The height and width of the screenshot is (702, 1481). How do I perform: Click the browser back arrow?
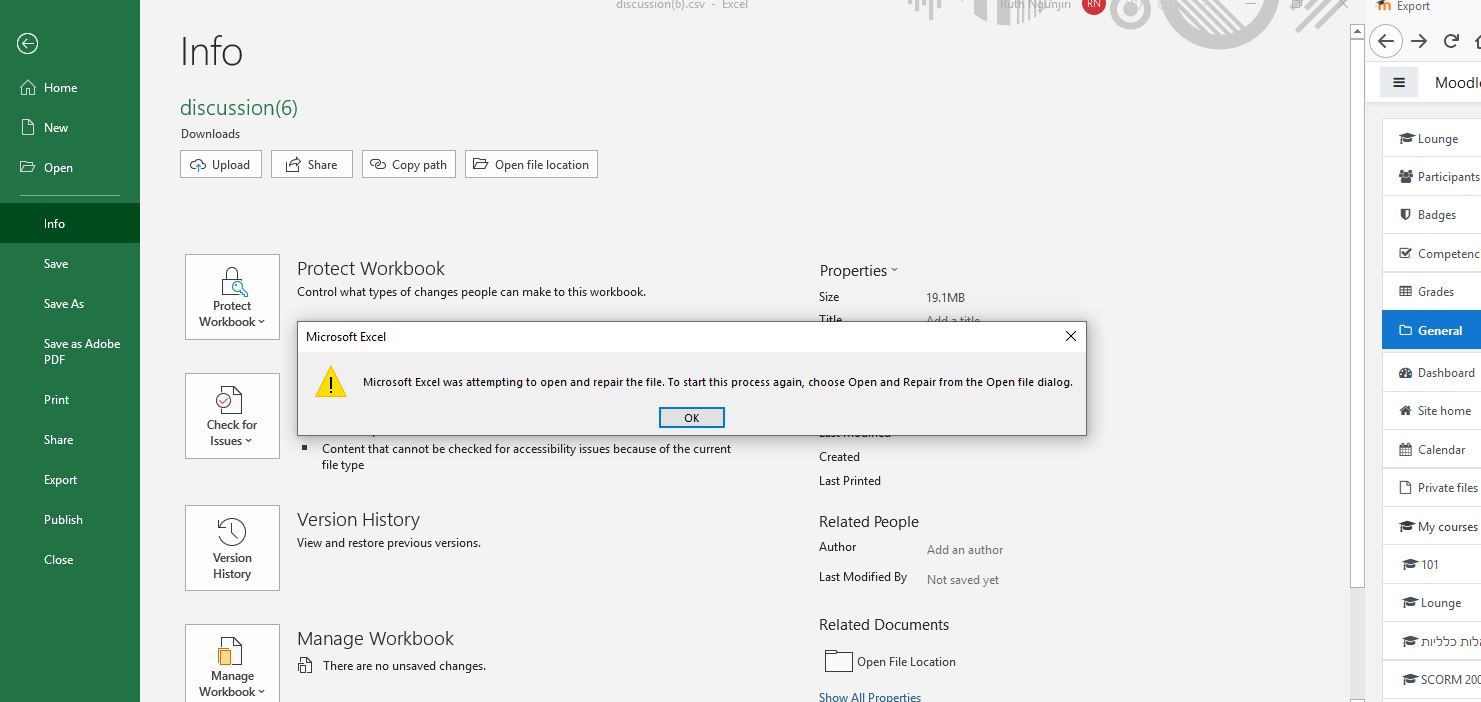[1385, 41]
